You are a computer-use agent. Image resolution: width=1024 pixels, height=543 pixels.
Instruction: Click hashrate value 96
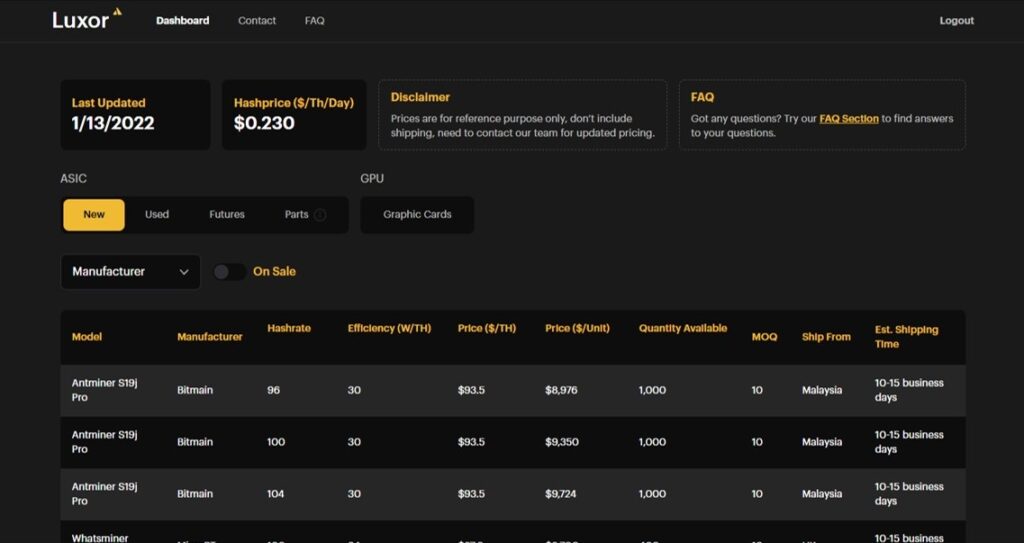[x=273, y=390]
